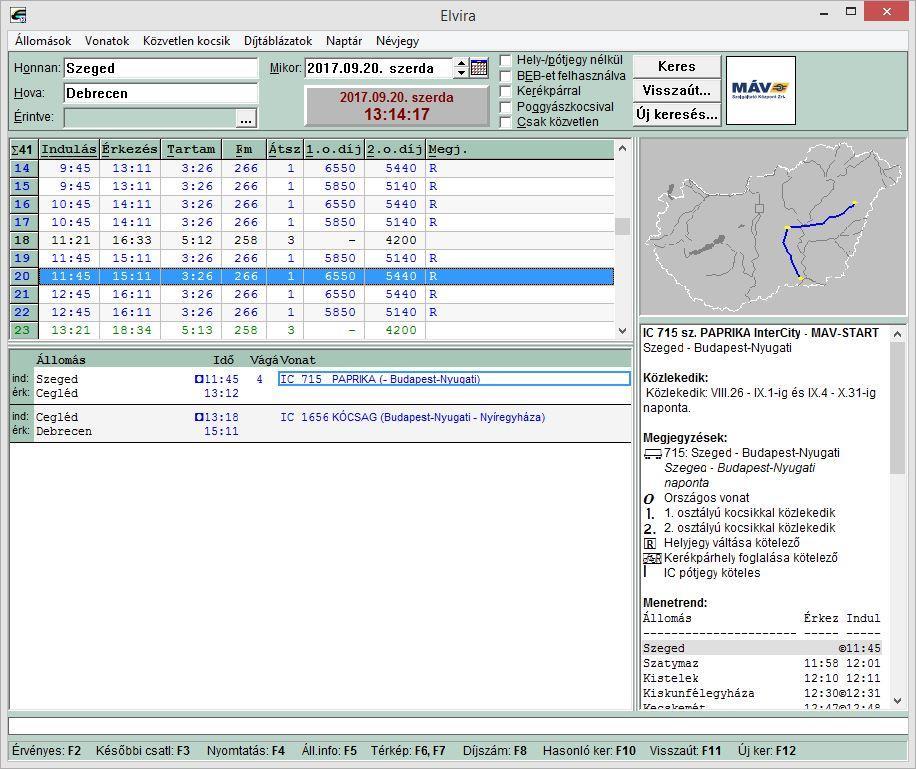Click the Nyomtatás: F4 status bar entry
Screen dimensions: 916x769
pyautogui.click(x=246, y=751)
